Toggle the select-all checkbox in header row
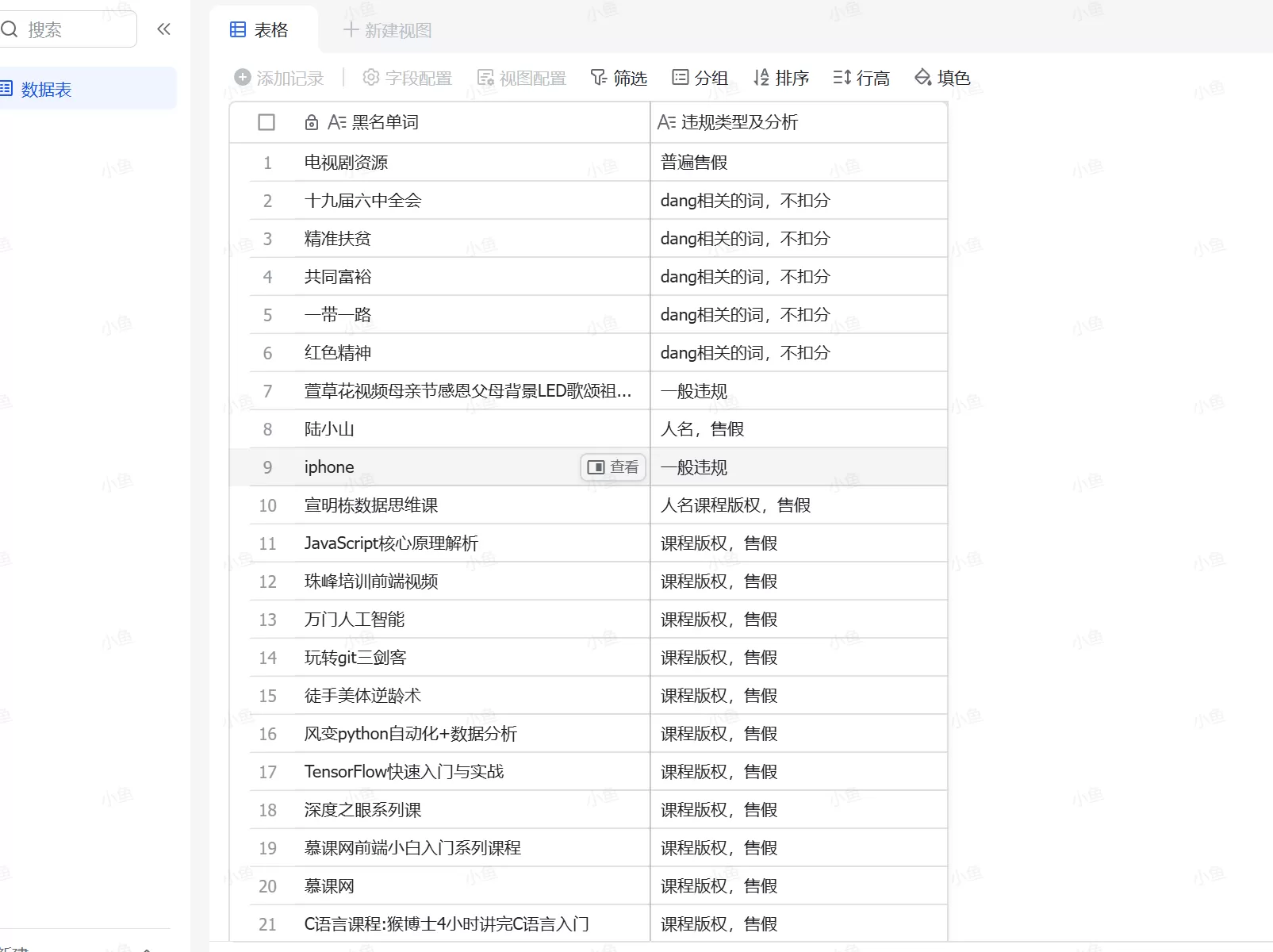1273x952 pixels. [266, 122]
